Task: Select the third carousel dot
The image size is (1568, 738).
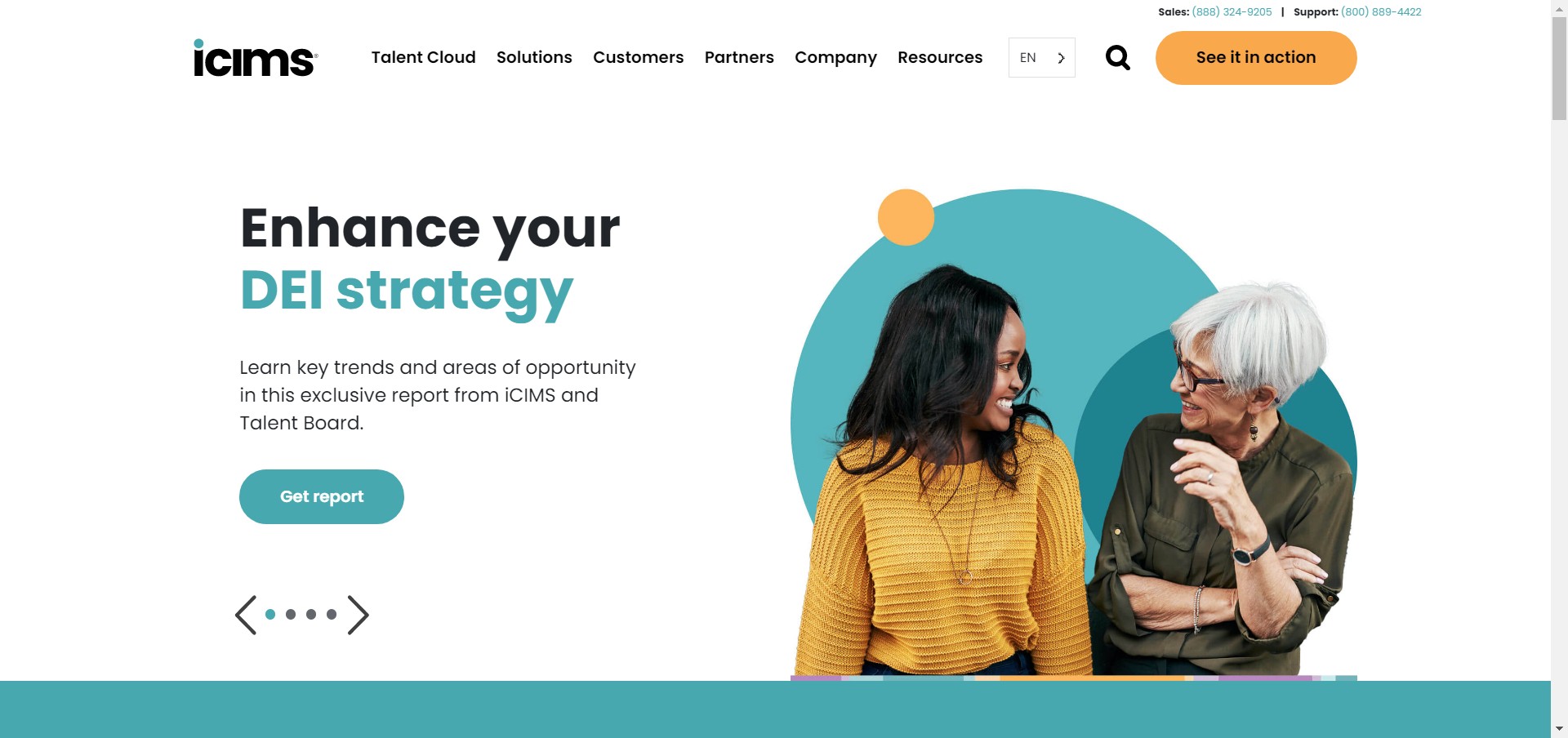Action: tap(311, 615)
